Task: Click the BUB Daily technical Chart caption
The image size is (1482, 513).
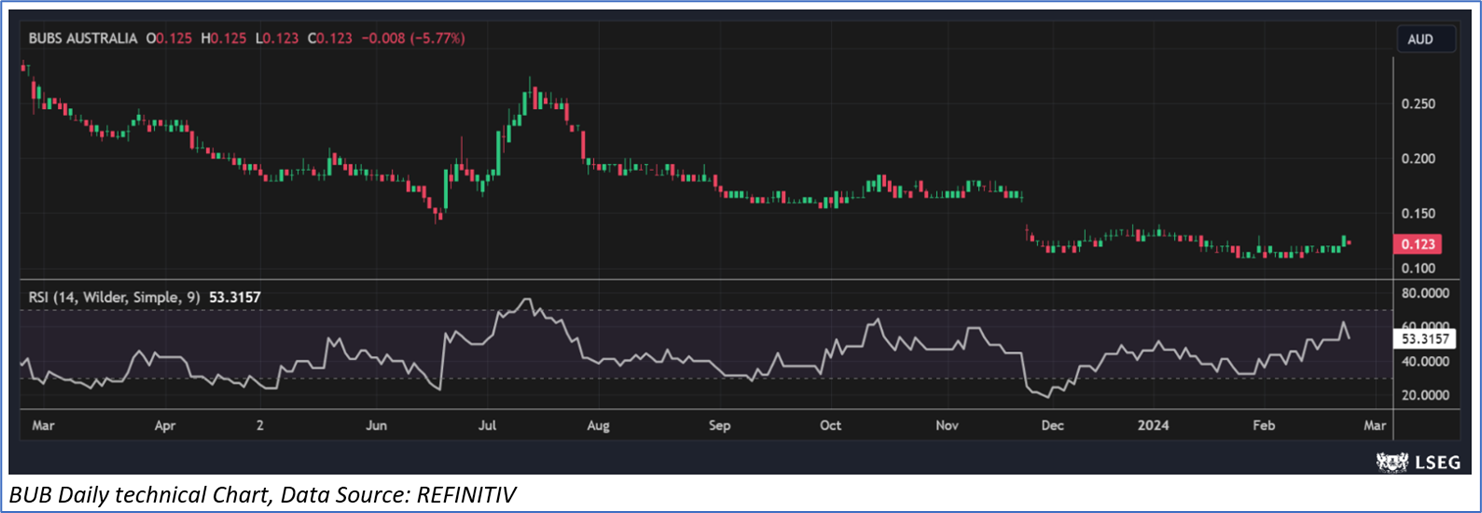Action: 263,494
